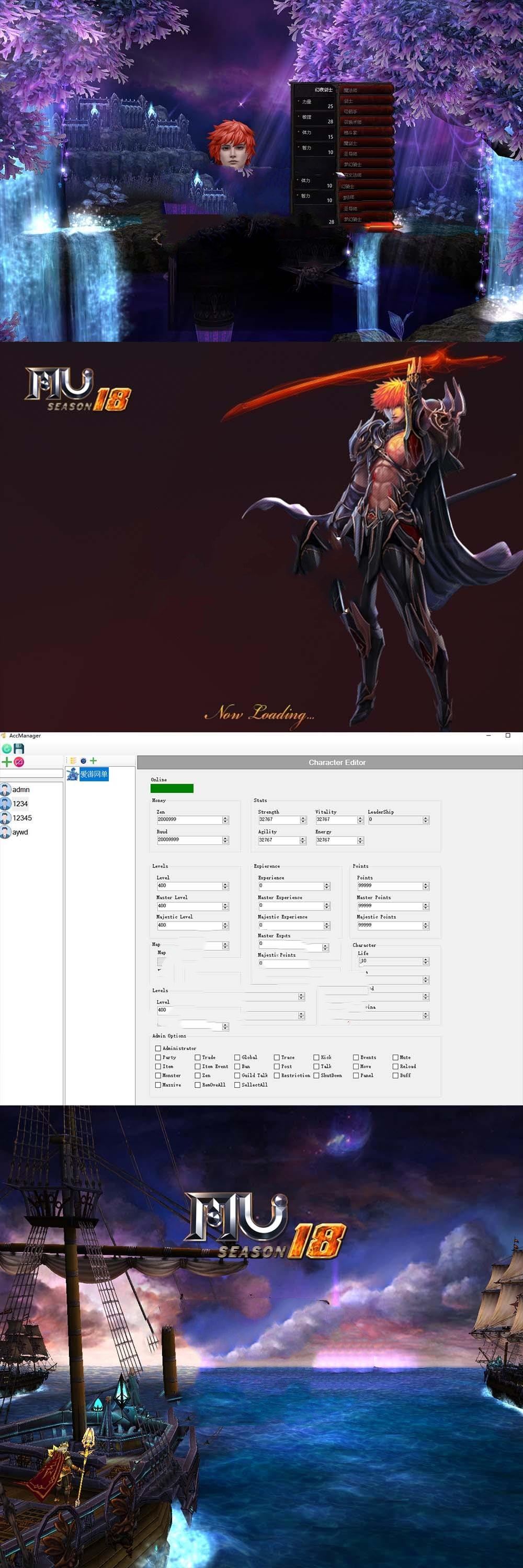Image resolution: width=523 pixels, height=1568 pixels.
Task: Click the Zen value spinner arrows
Action: pyautogui.click(x=225, y=820)
